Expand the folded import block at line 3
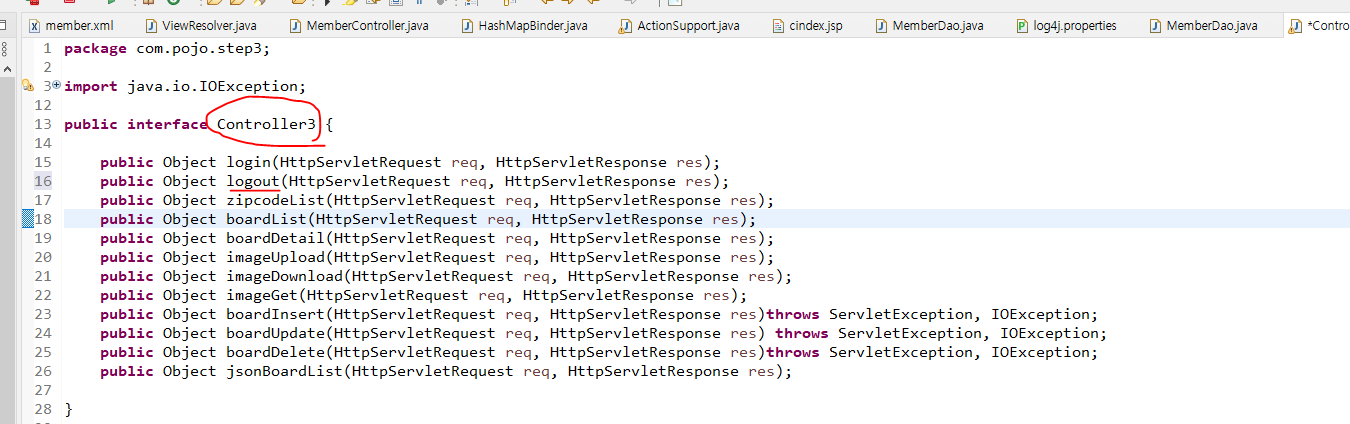The width and height of the screenshot is (1350, 424). [x=57, y=86]
